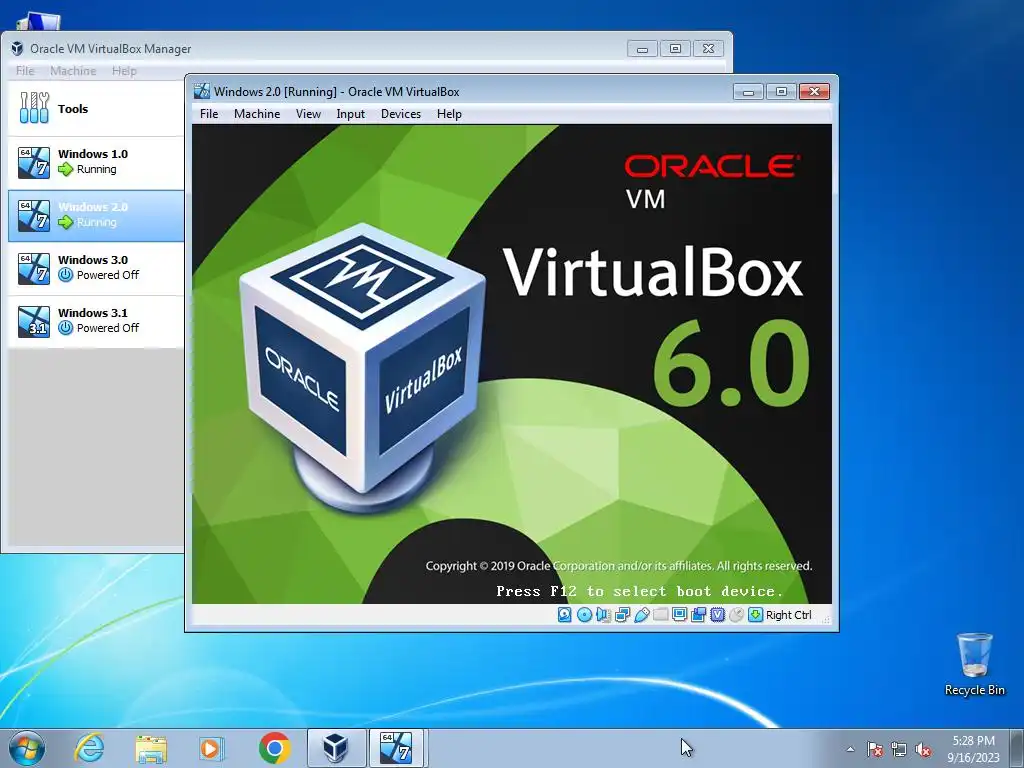The image size is (1024, 768).
Task: Click the VM window title bar icon
Action: coord(202,91)
